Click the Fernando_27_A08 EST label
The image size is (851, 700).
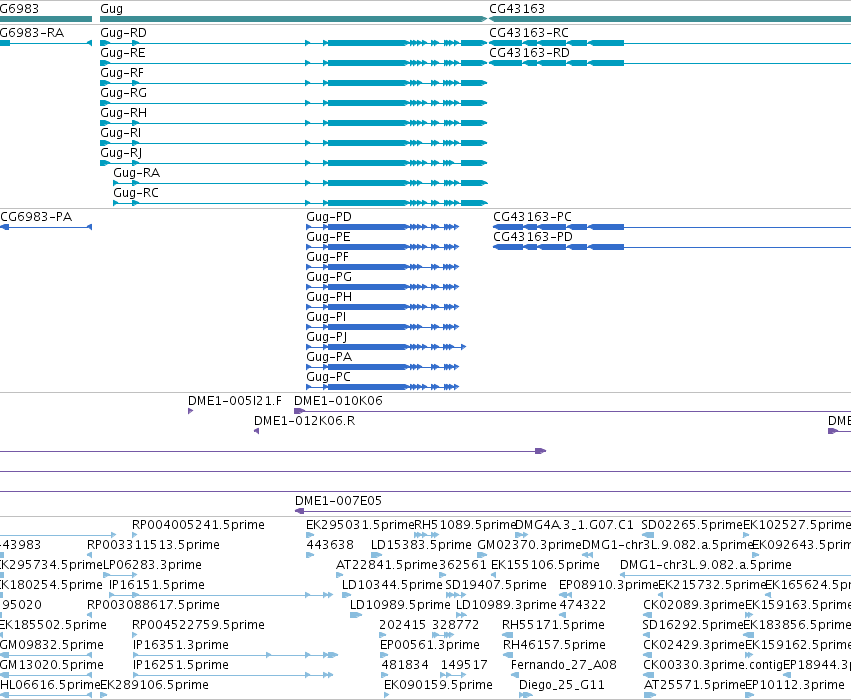click(x=564, y=665)
